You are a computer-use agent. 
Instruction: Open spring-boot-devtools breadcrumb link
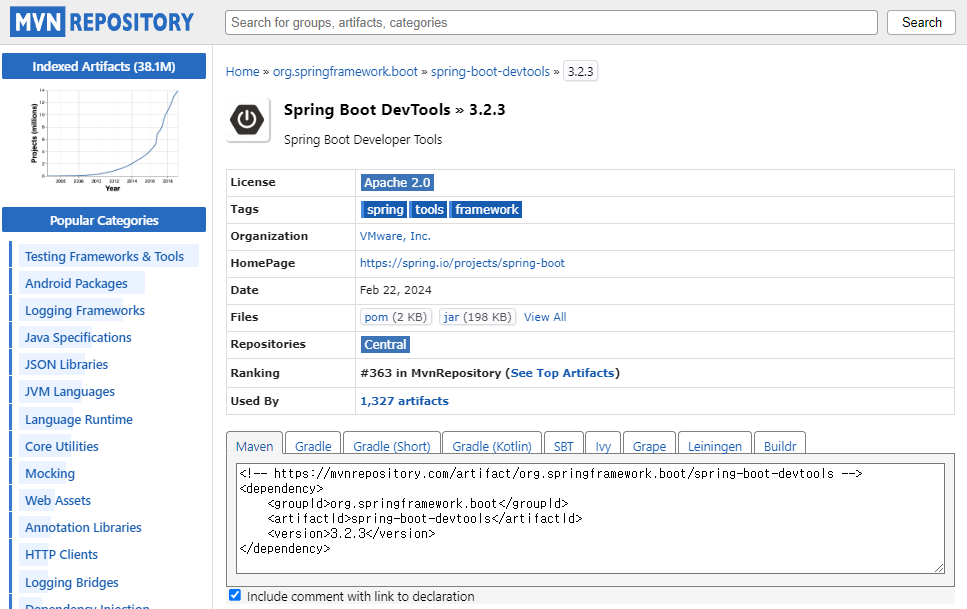tap(490, 72)
